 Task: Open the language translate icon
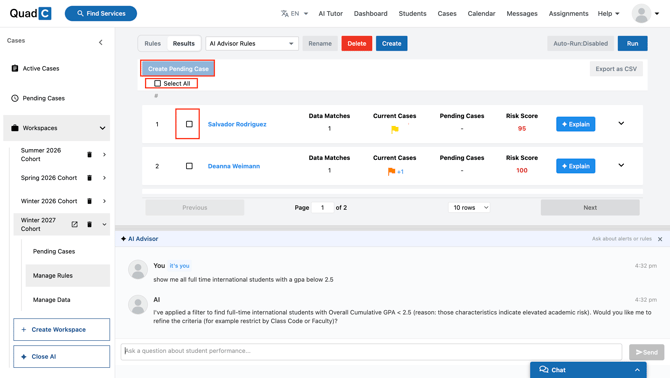point(285,14)
